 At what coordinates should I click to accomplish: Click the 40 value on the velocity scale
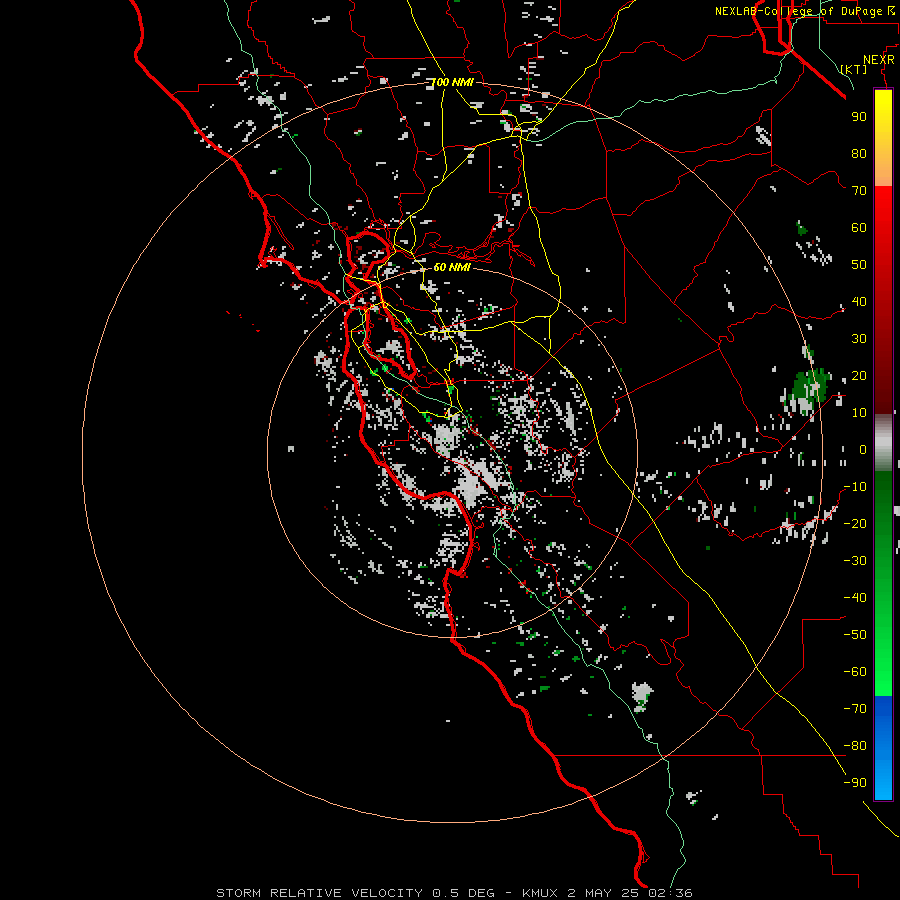(859, 301)
